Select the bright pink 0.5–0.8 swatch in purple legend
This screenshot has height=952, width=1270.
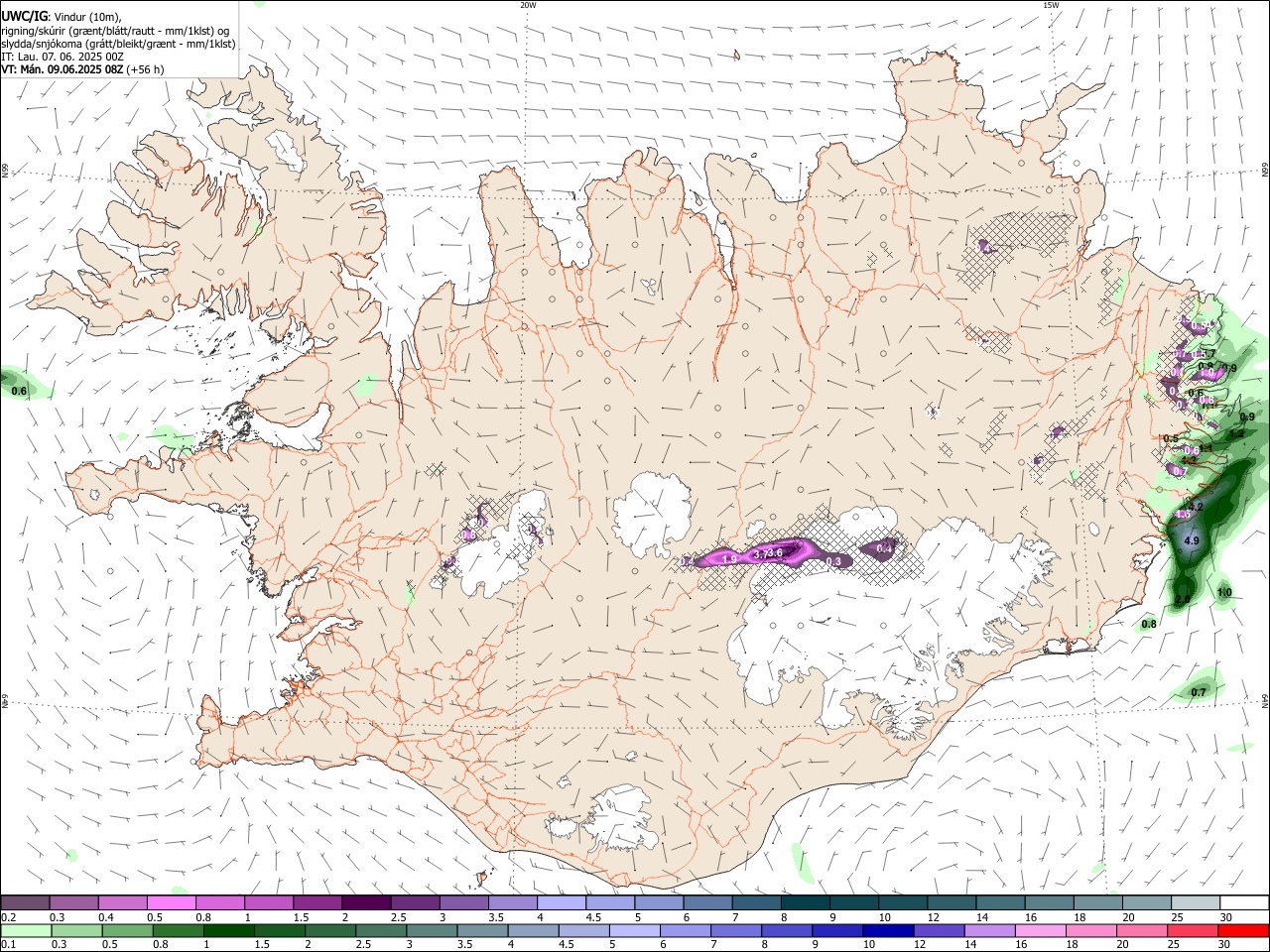(171, 902)
